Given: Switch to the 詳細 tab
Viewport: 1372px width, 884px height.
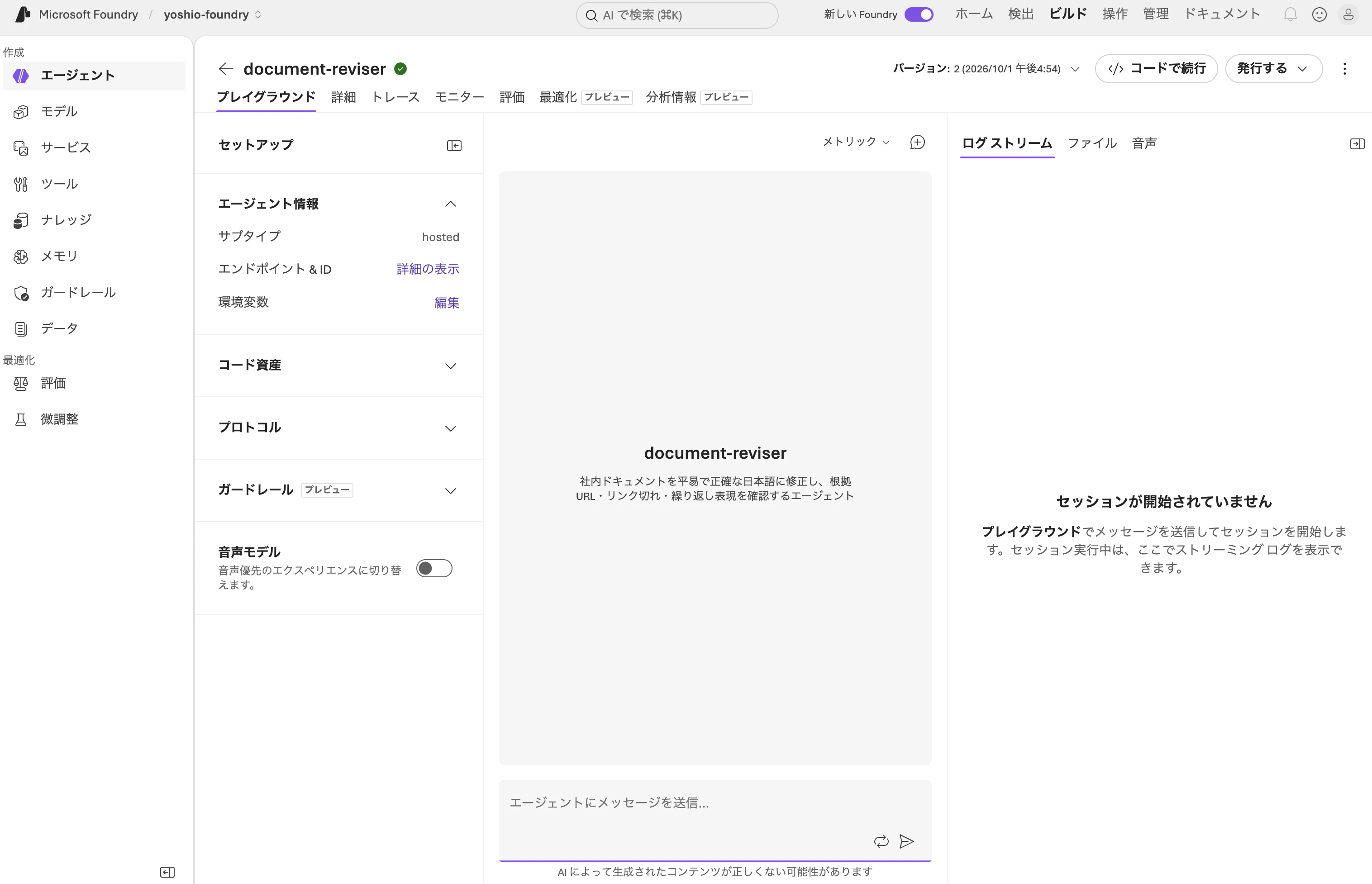Looking at the screenshot, I should pyautogui.click(x=343, y=97).
